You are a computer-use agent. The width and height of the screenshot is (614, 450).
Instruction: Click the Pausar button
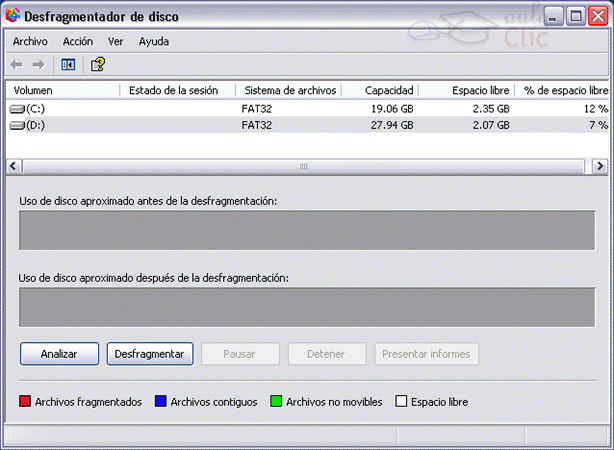click(x=240, y=354)
